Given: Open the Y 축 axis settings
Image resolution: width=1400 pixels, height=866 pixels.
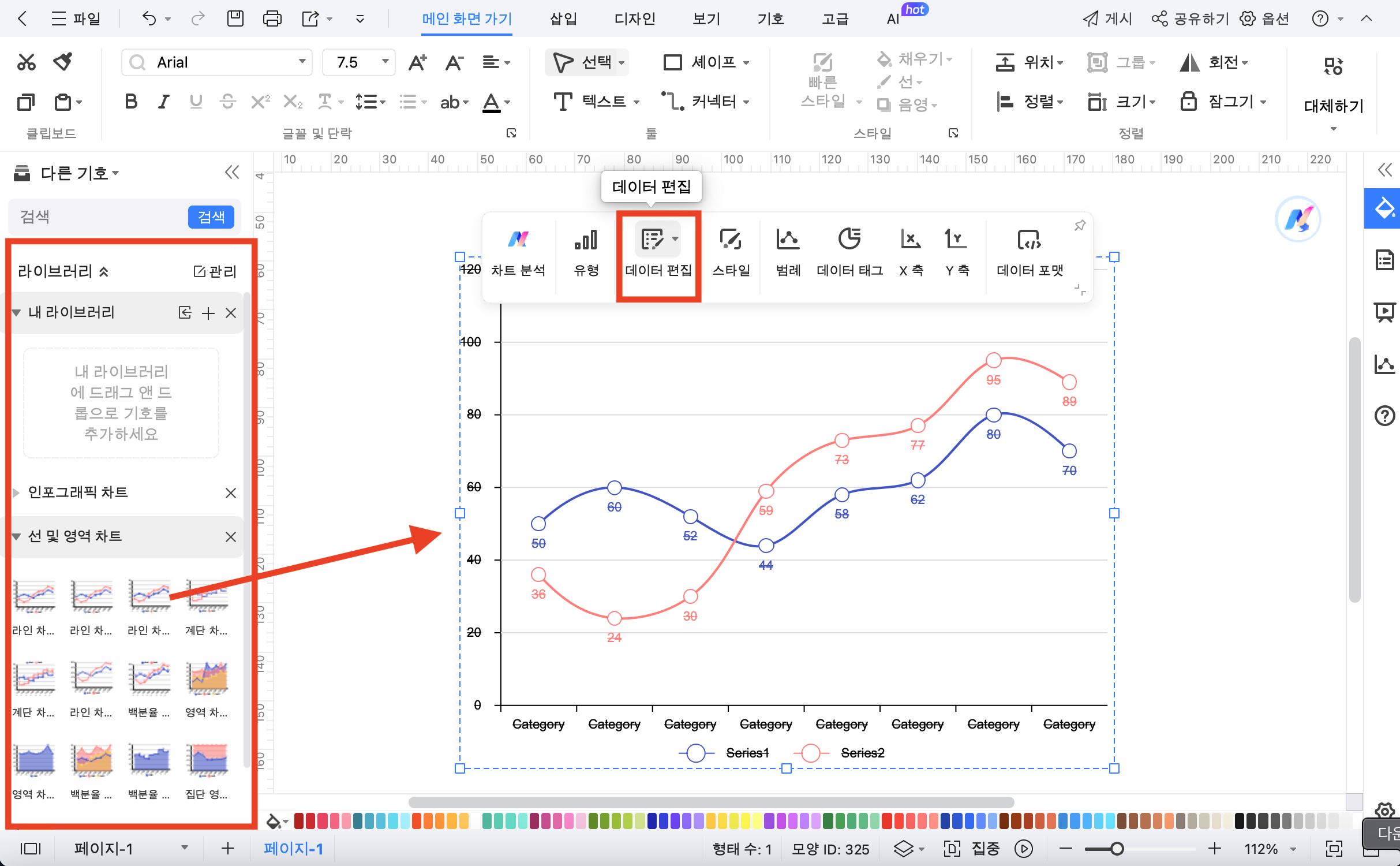Looking at the screenshot, I should click(x=957, y=253).
